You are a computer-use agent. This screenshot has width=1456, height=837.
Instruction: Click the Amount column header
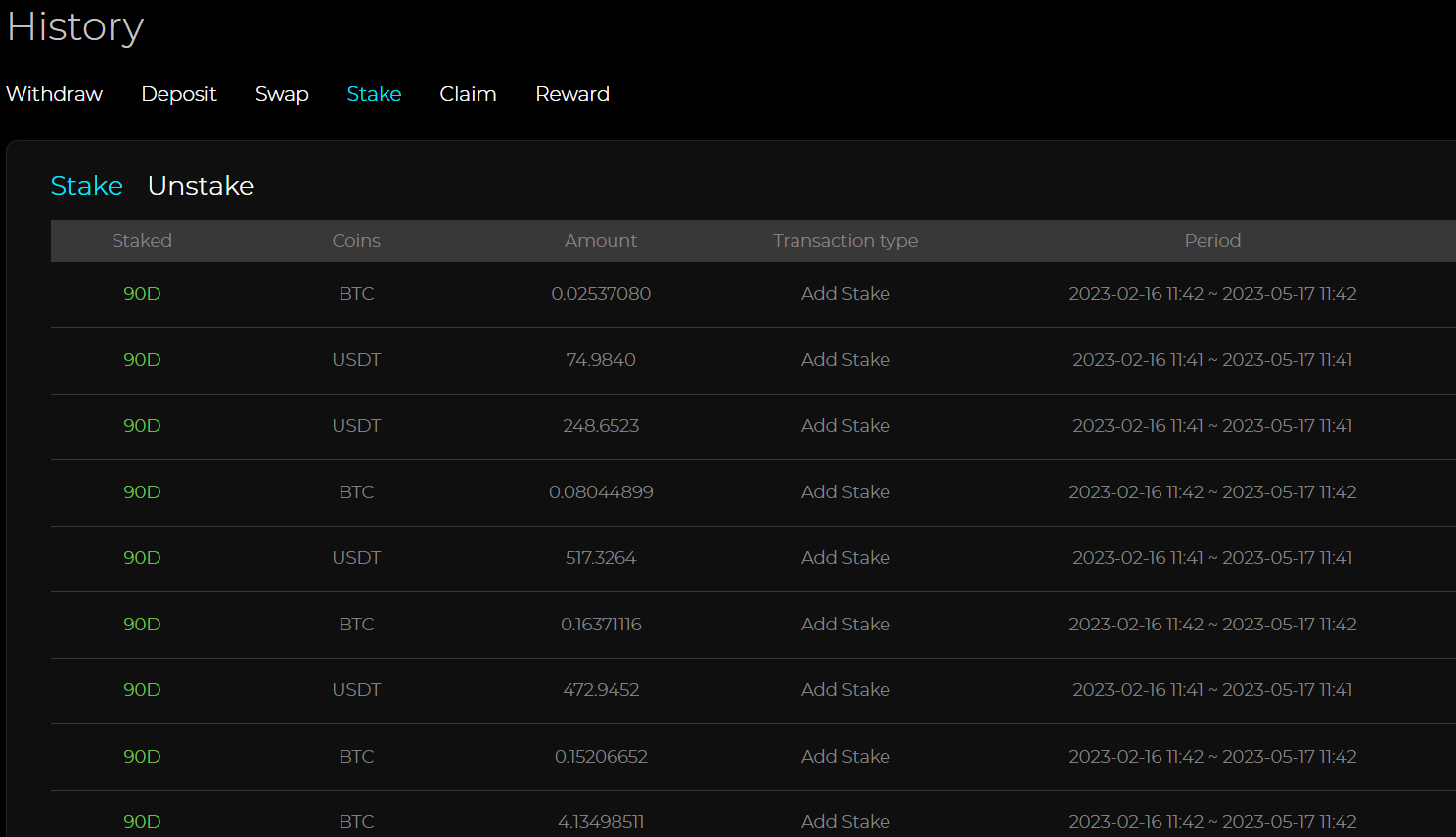tap(601, 241)
